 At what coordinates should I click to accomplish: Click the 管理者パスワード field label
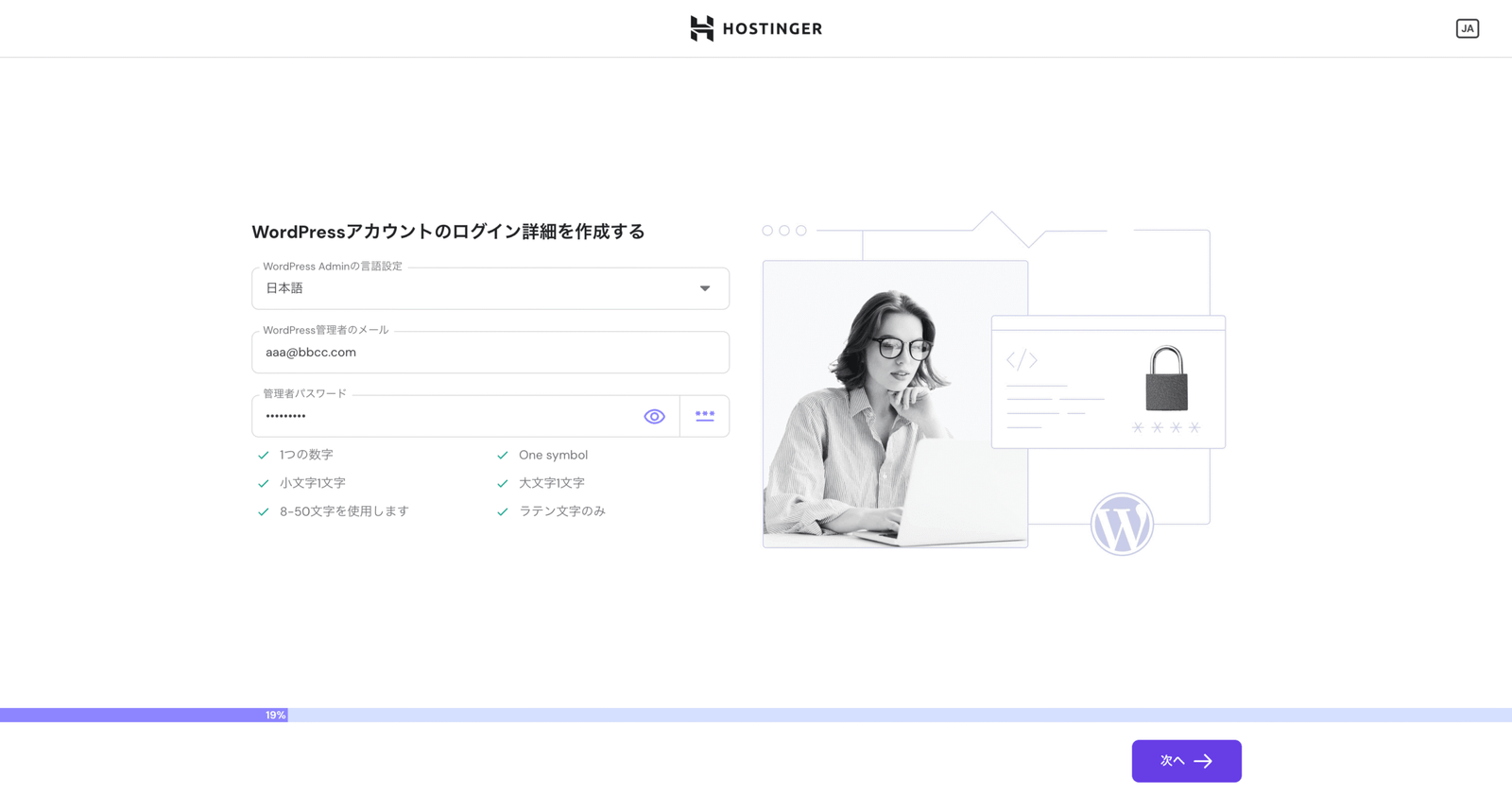coord(304,393)
